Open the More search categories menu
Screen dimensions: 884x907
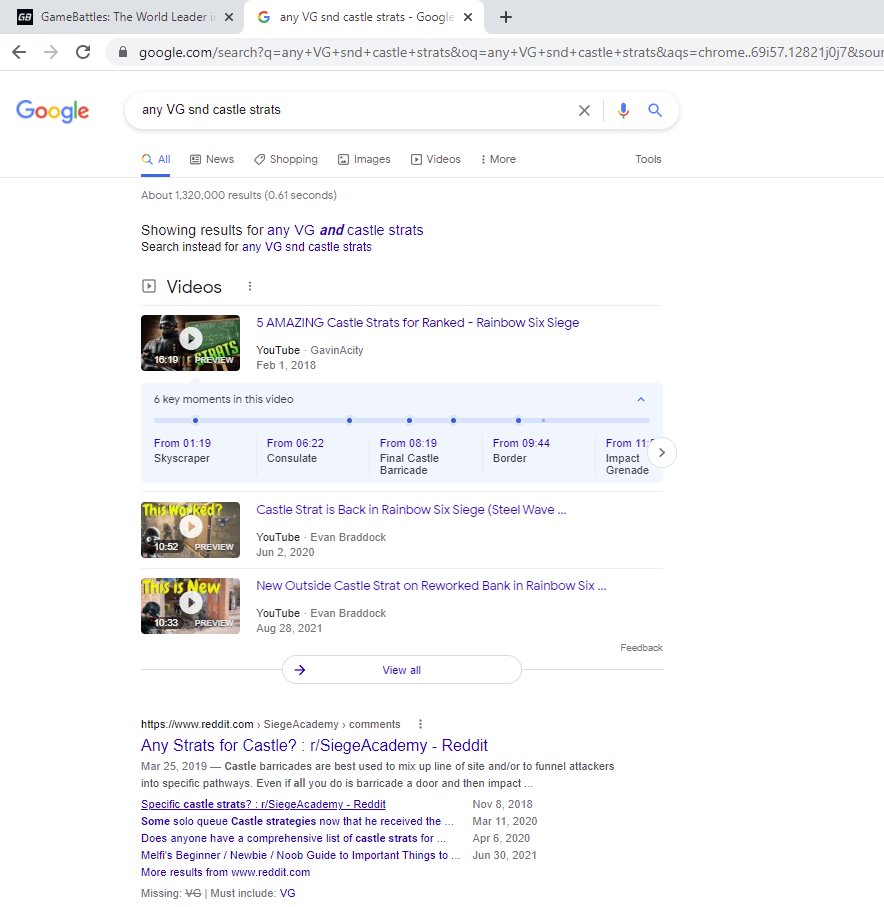(x=498, y=160)
